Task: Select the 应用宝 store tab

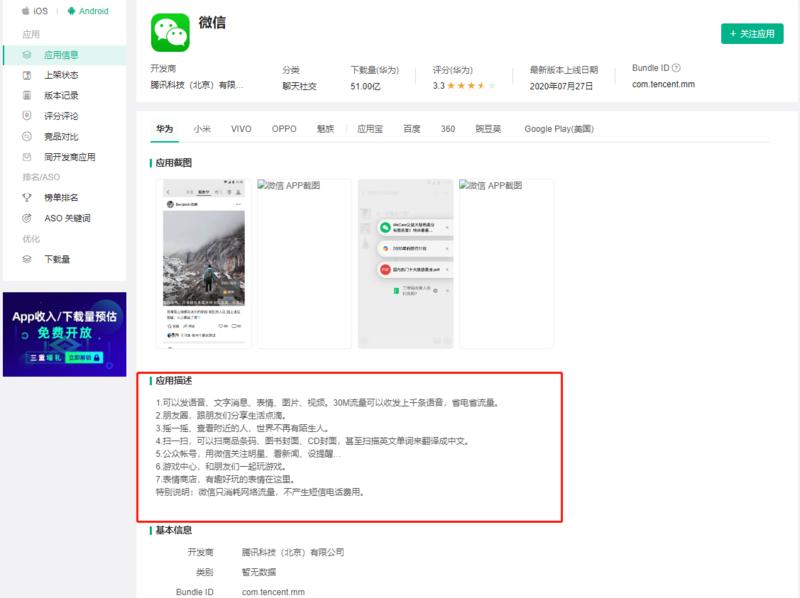Action: click(368, 128)
